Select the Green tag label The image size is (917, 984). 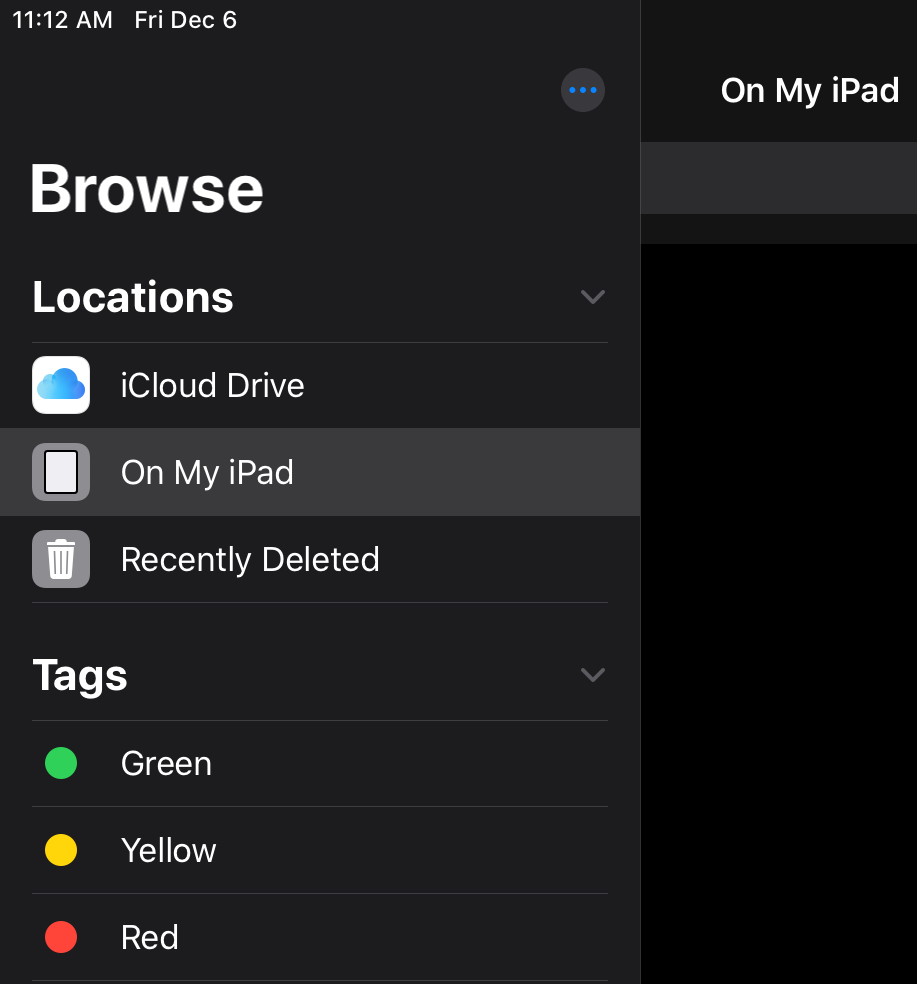click(166, 764)
